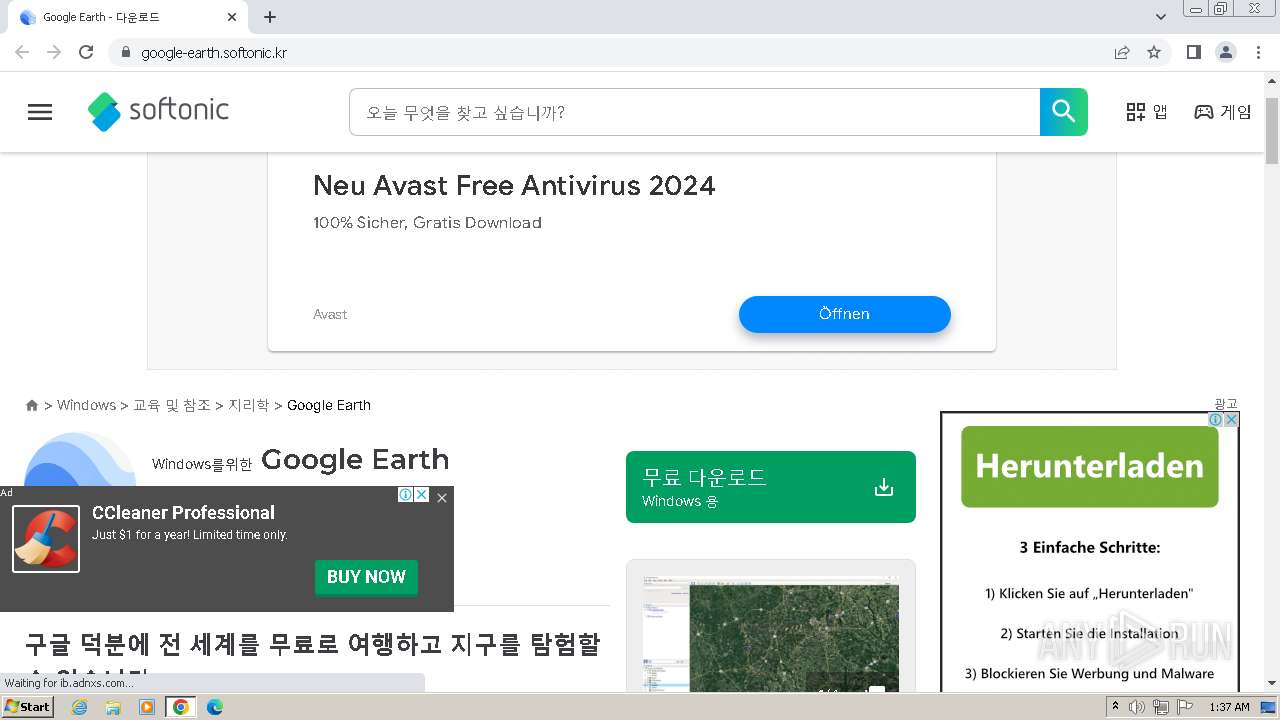
Task: Close the right sidebar ad with its X
Action: click(1232, 420)
